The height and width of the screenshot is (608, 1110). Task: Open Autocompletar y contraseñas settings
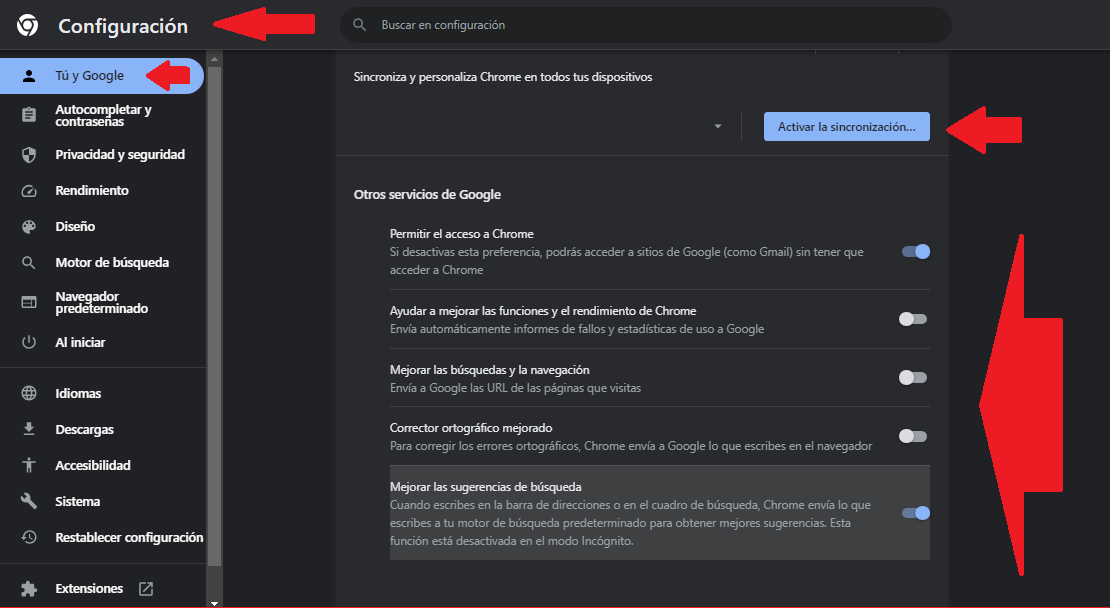(103, 115)
